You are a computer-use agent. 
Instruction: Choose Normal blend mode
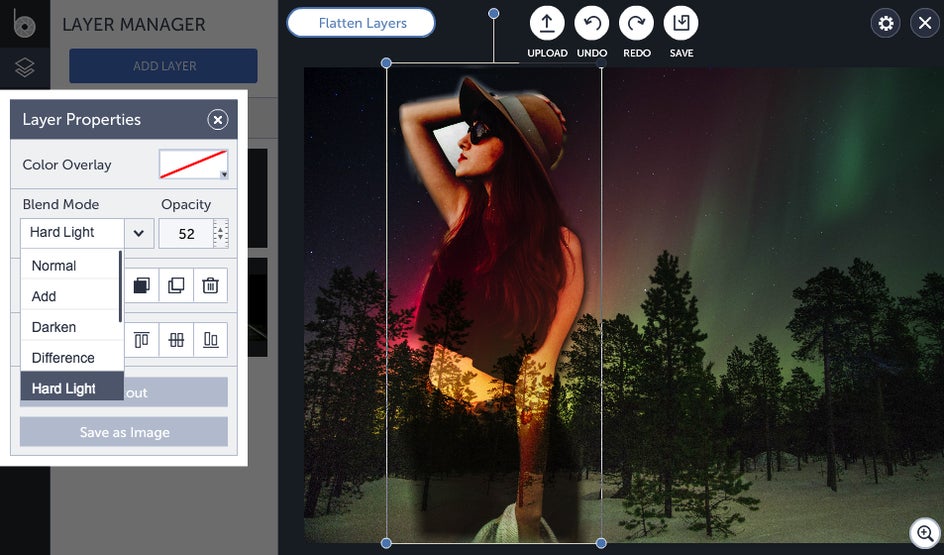click(71, 265)
